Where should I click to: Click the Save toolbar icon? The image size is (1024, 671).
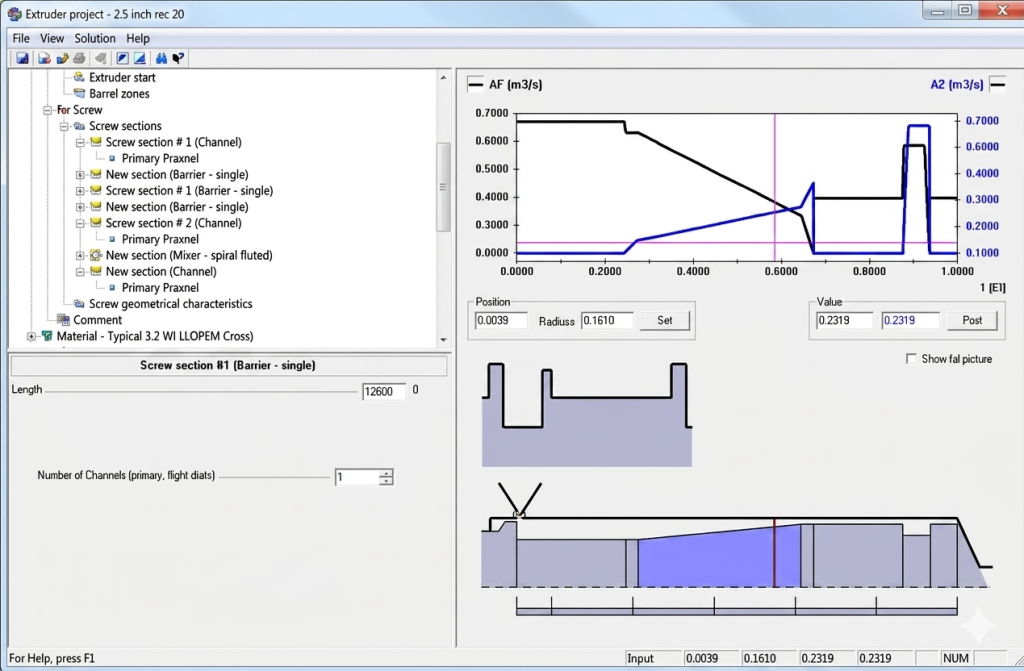(22, 58)
